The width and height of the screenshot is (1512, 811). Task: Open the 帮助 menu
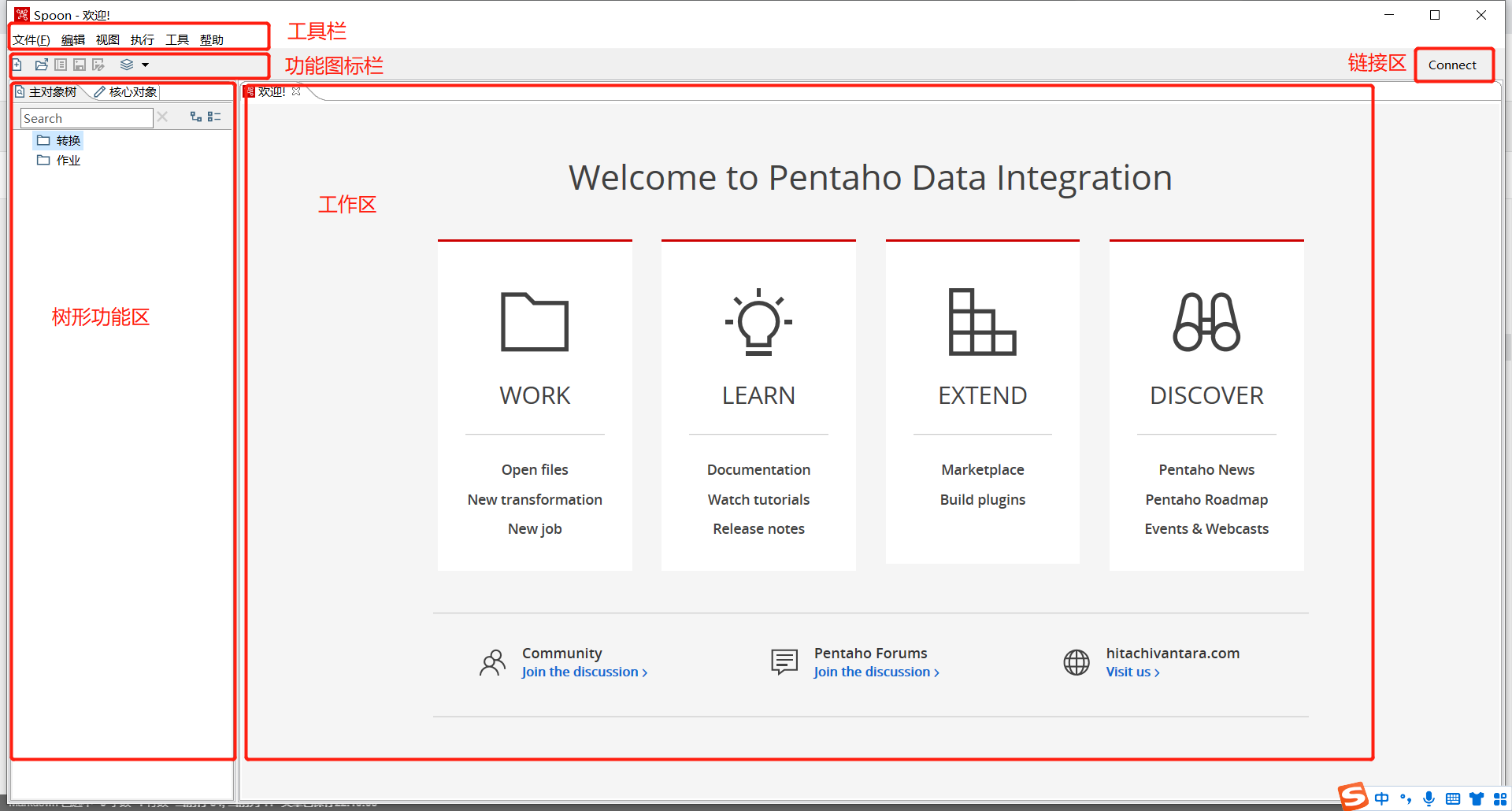(212, 40)
